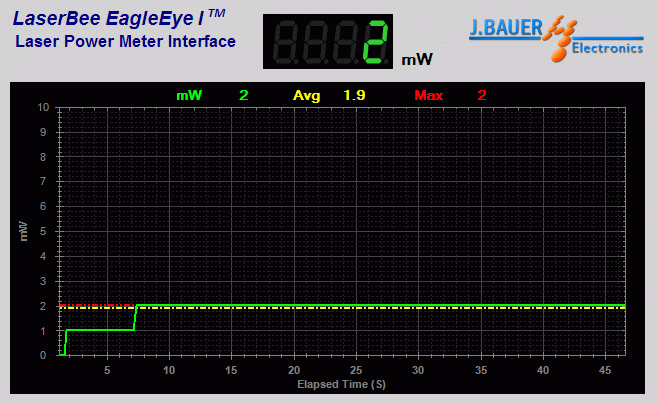Click the red Max legend label
This screenshot has width=657, height=404.
click(428, 95)
